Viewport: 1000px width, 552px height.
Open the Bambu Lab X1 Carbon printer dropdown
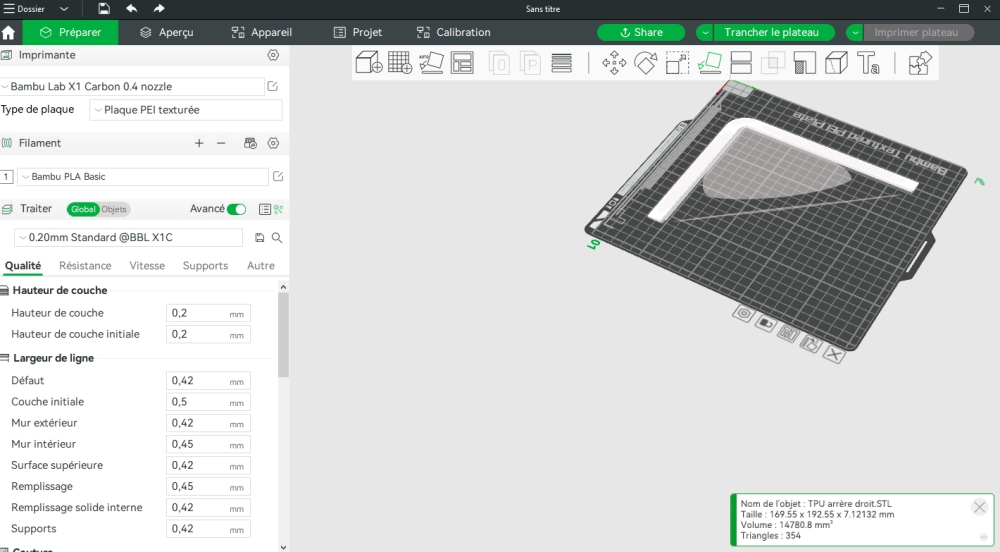130,87
